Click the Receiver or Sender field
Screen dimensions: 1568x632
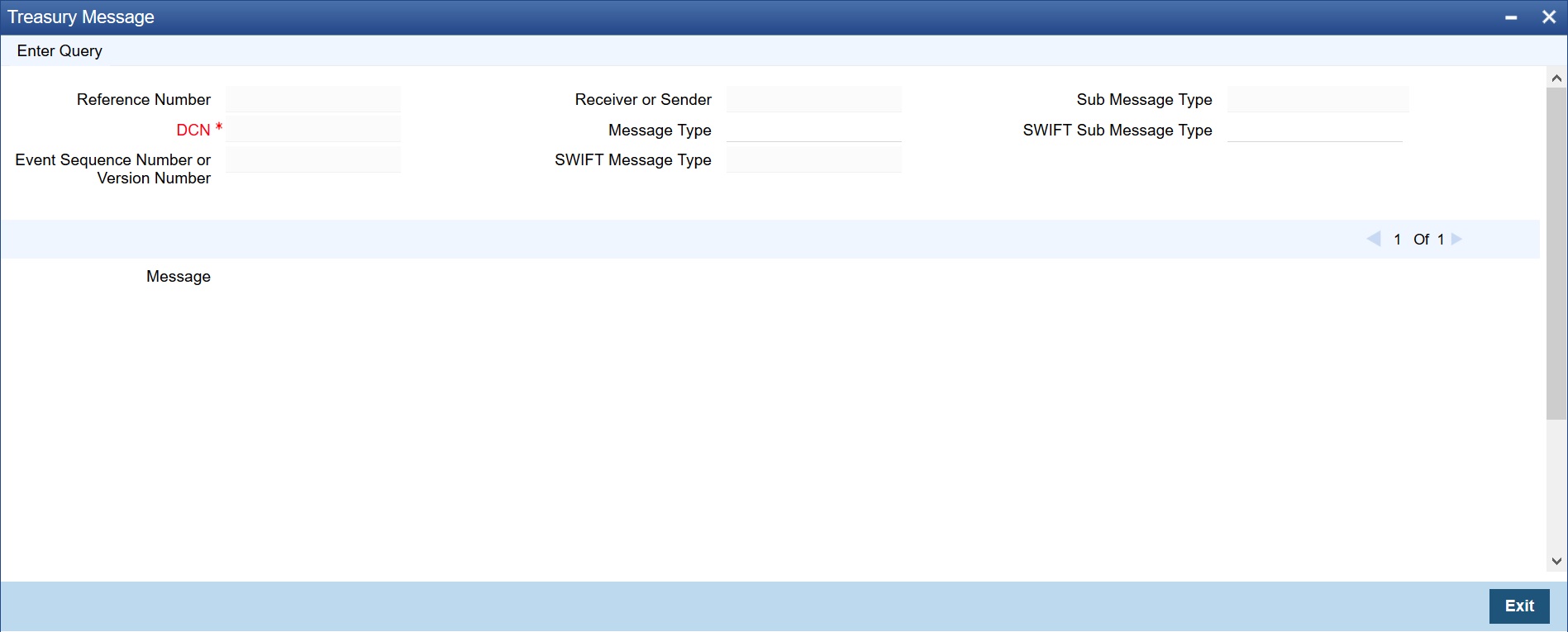(x=814, y=99)
